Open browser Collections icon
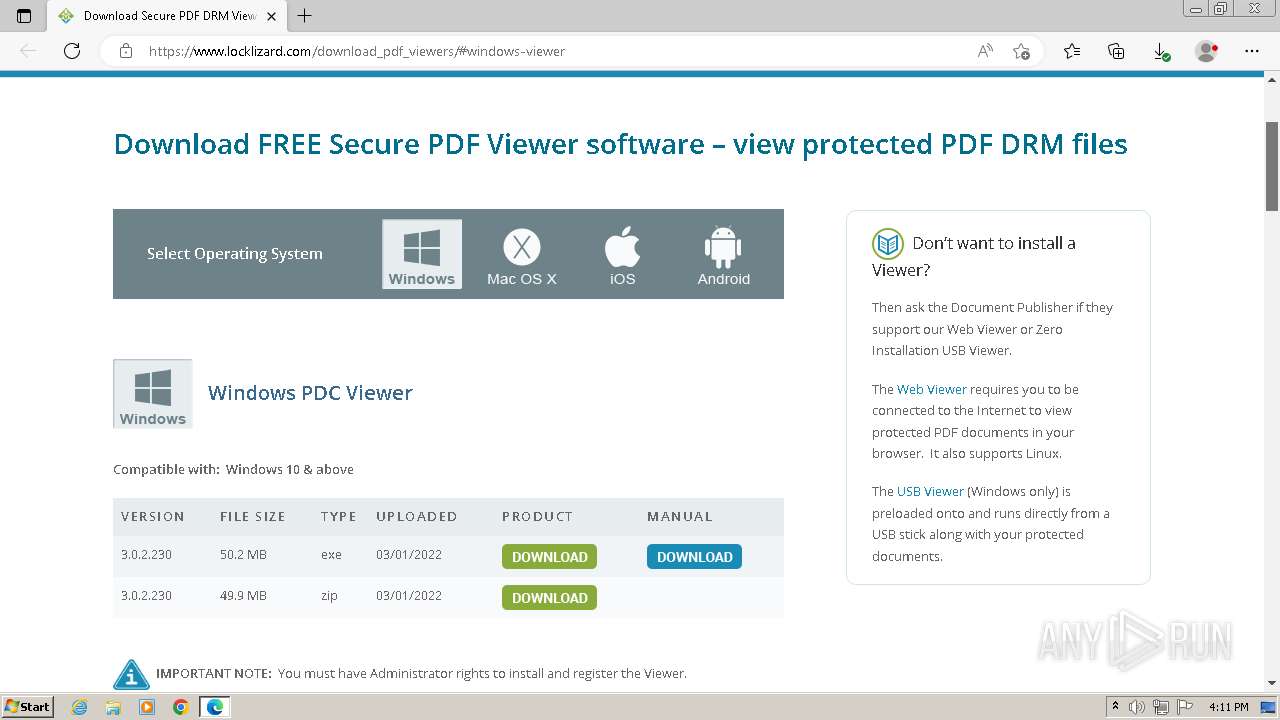Screen dimensions: 1280x720 click(1116, 51)
